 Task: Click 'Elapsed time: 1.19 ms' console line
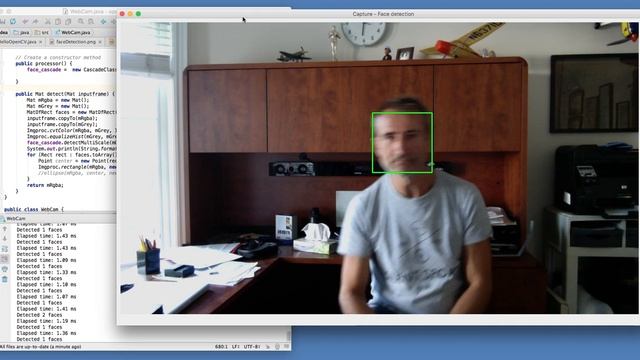[46, 321]
